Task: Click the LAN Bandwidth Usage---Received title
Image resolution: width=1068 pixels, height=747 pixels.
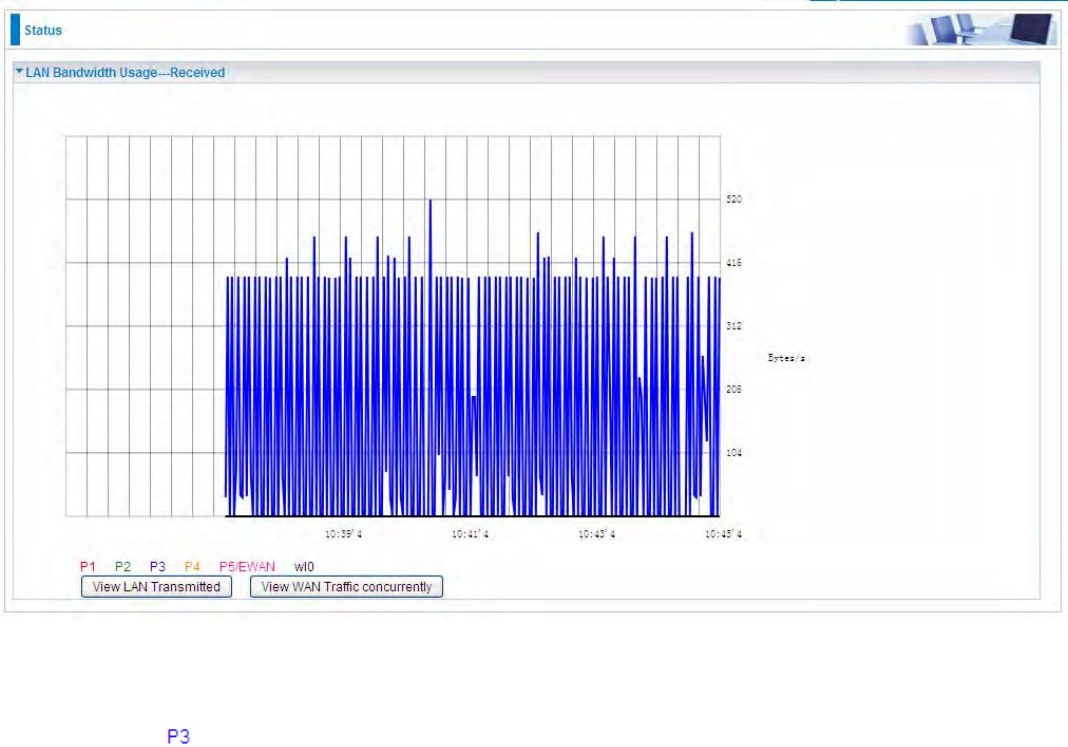Action: click(125, 72)
